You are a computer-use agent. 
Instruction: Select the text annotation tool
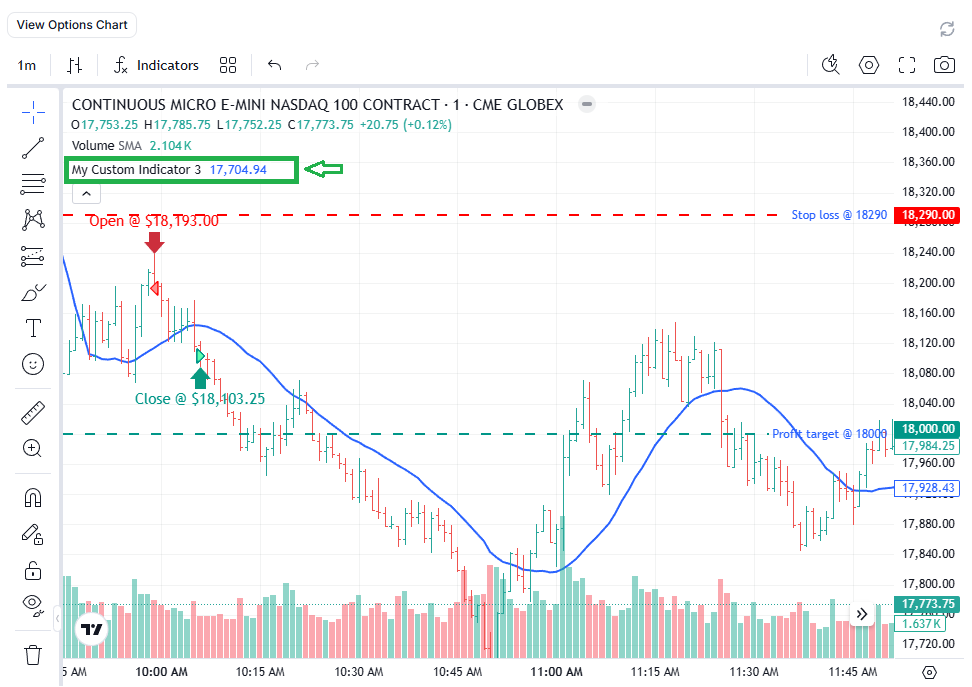[33, 328]
